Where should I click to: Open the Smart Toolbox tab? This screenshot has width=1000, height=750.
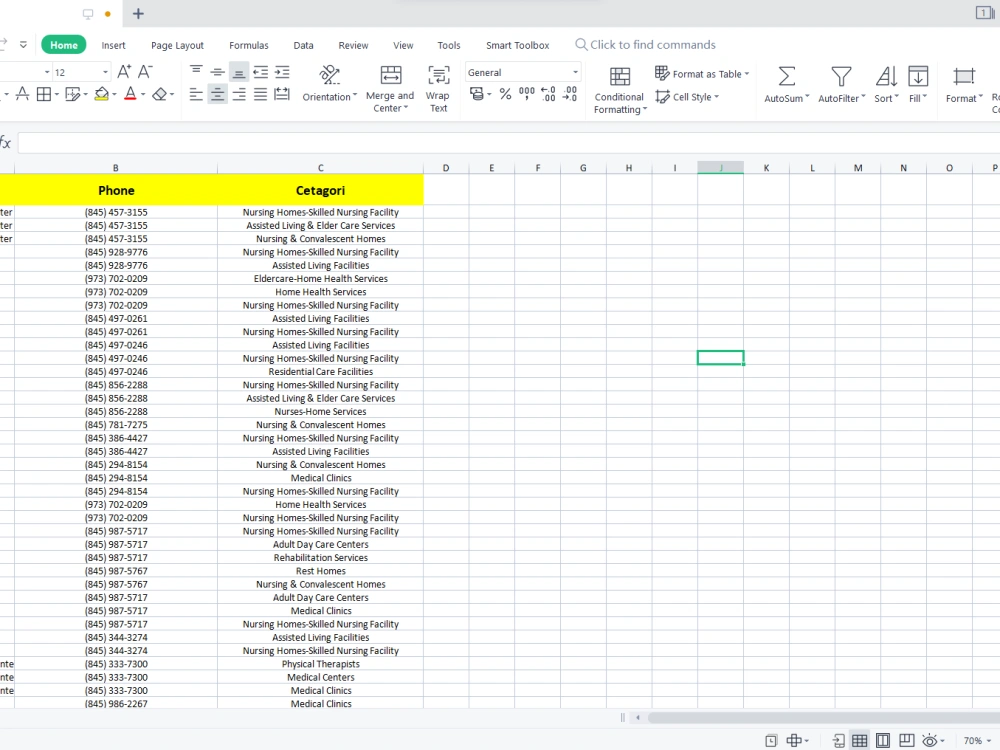click(x=518, y=45)
